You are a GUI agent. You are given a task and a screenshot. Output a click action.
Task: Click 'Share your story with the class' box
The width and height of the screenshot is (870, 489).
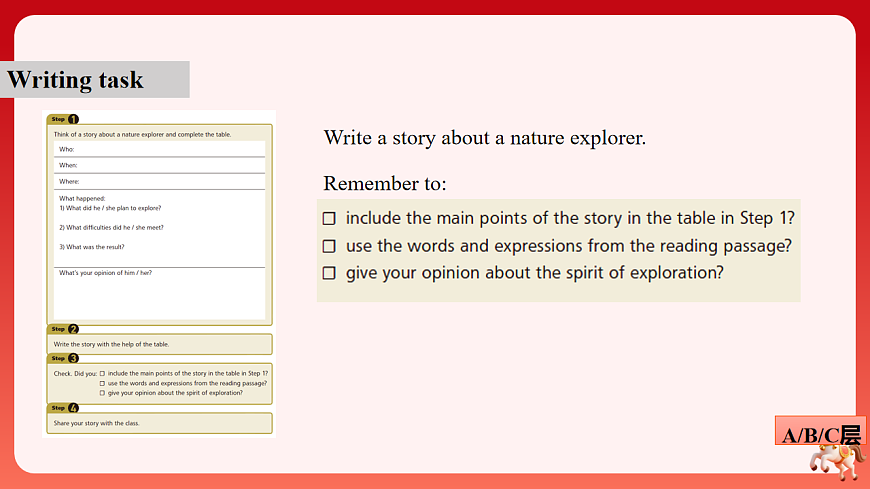[x=160, y=423]
